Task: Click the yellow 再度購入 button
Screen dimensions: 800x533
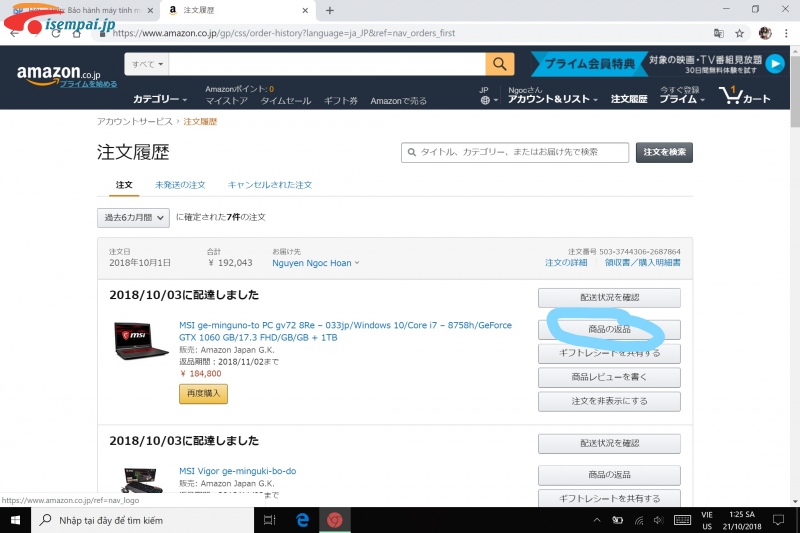Action: coord(203,394)
